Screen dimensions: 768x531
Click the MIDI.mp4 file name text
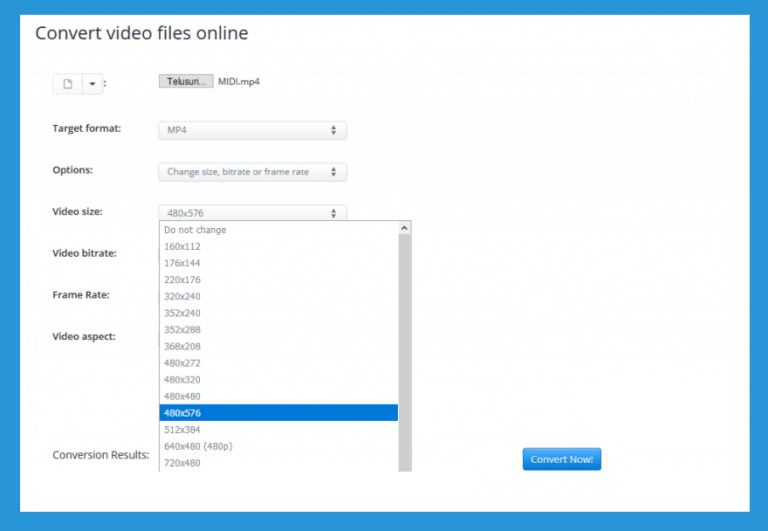239,82
